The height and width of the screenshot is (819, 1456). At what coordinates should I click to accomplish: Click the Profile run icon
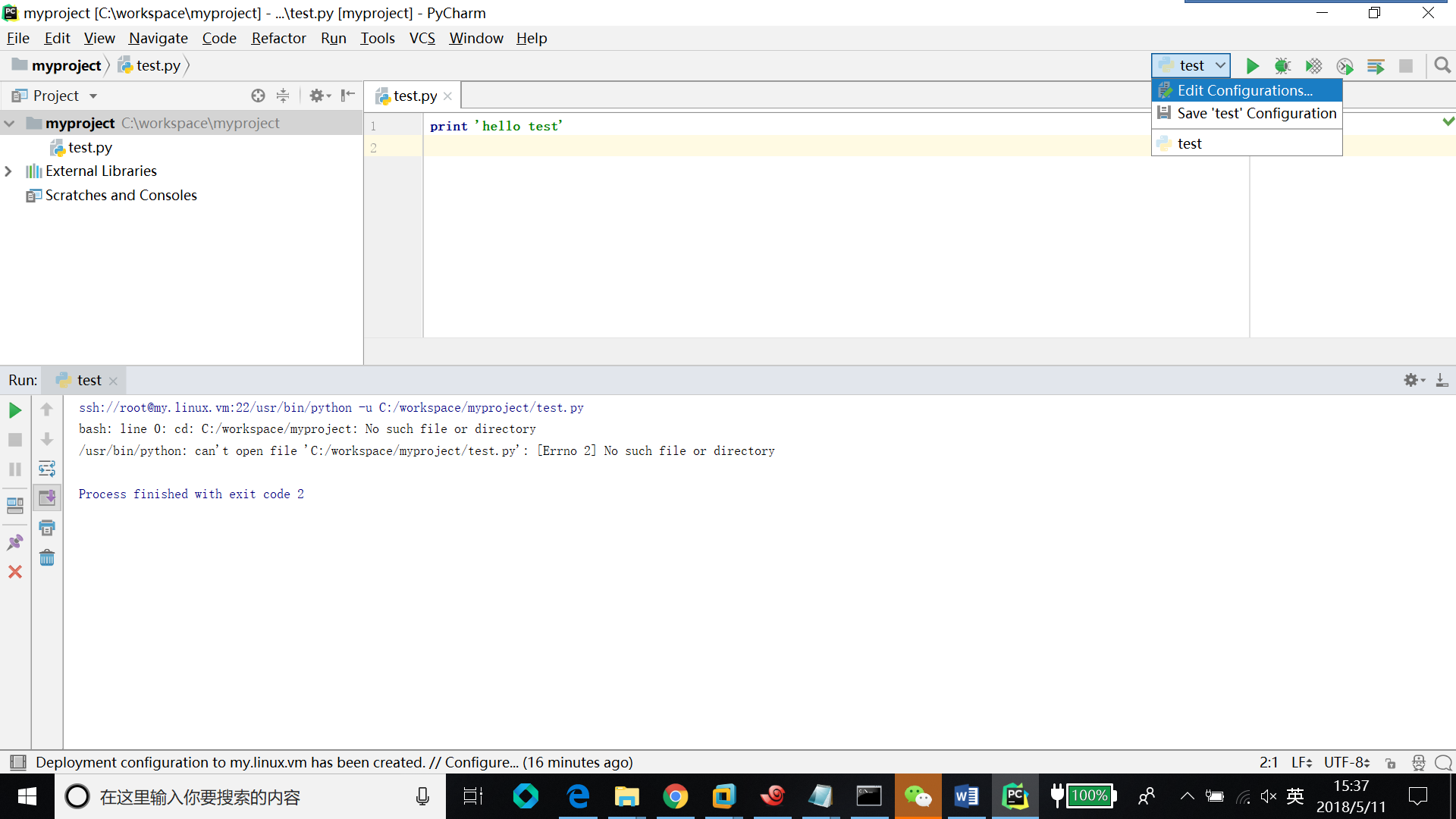tap(1345, 66)
